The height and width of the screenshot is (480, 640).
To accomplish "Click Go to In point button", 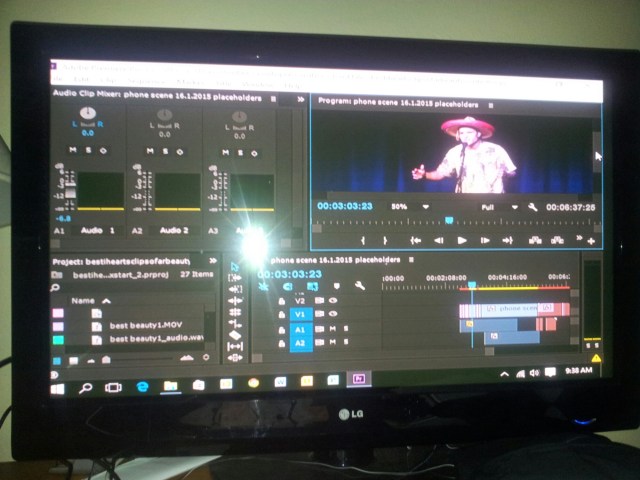I will (x=414, y=240).
